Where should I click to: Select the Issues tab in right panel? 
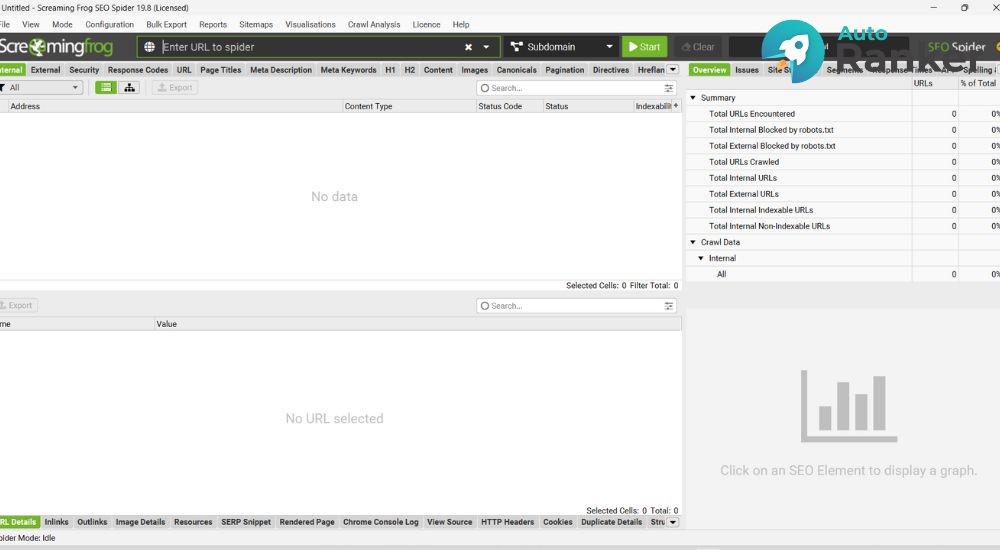(747, 70)
